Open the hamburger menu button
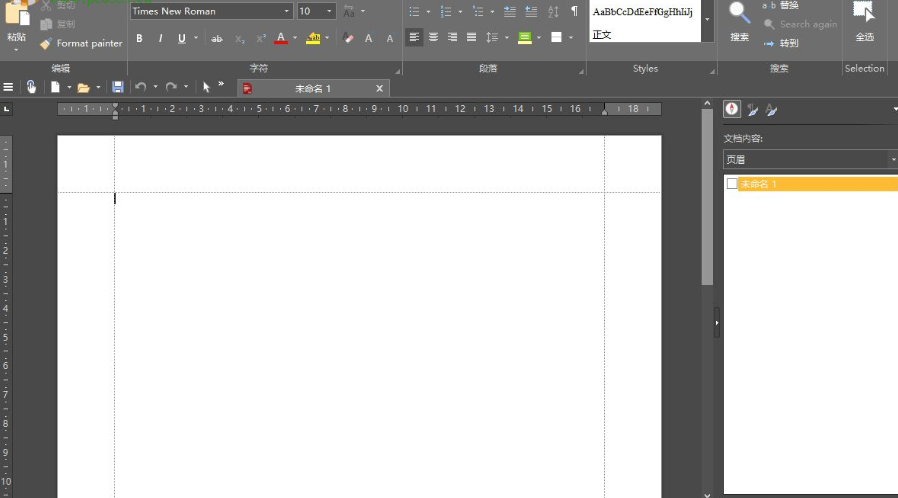Screen dimensions: 898x498 (9, 88)
